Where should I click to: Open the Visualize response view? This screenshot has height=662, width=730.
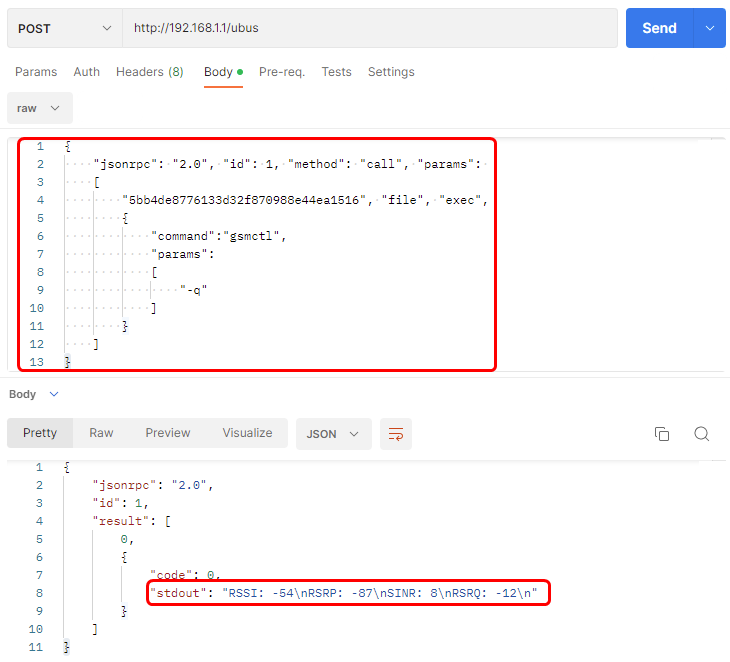pos(247,433)
